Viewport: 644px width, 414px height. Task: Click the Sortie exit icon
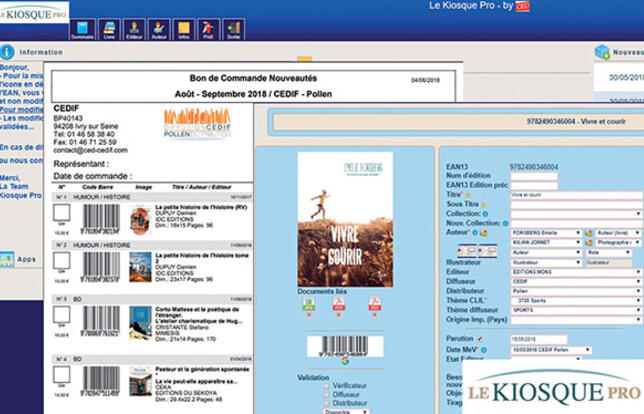pos(233,29)
